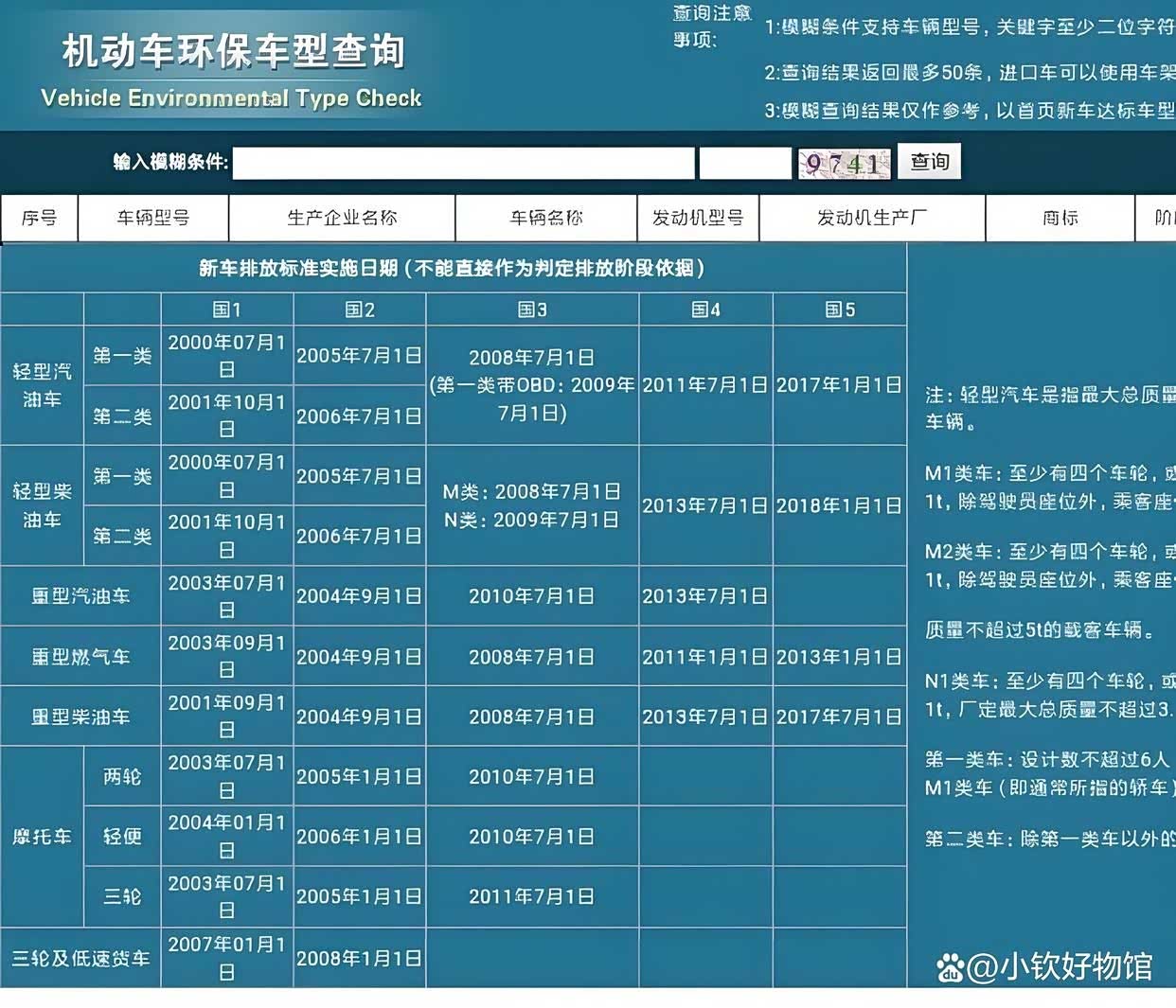Open the @小软好物馆 watermark link
The image size is (1176, 1008).
1060,966
